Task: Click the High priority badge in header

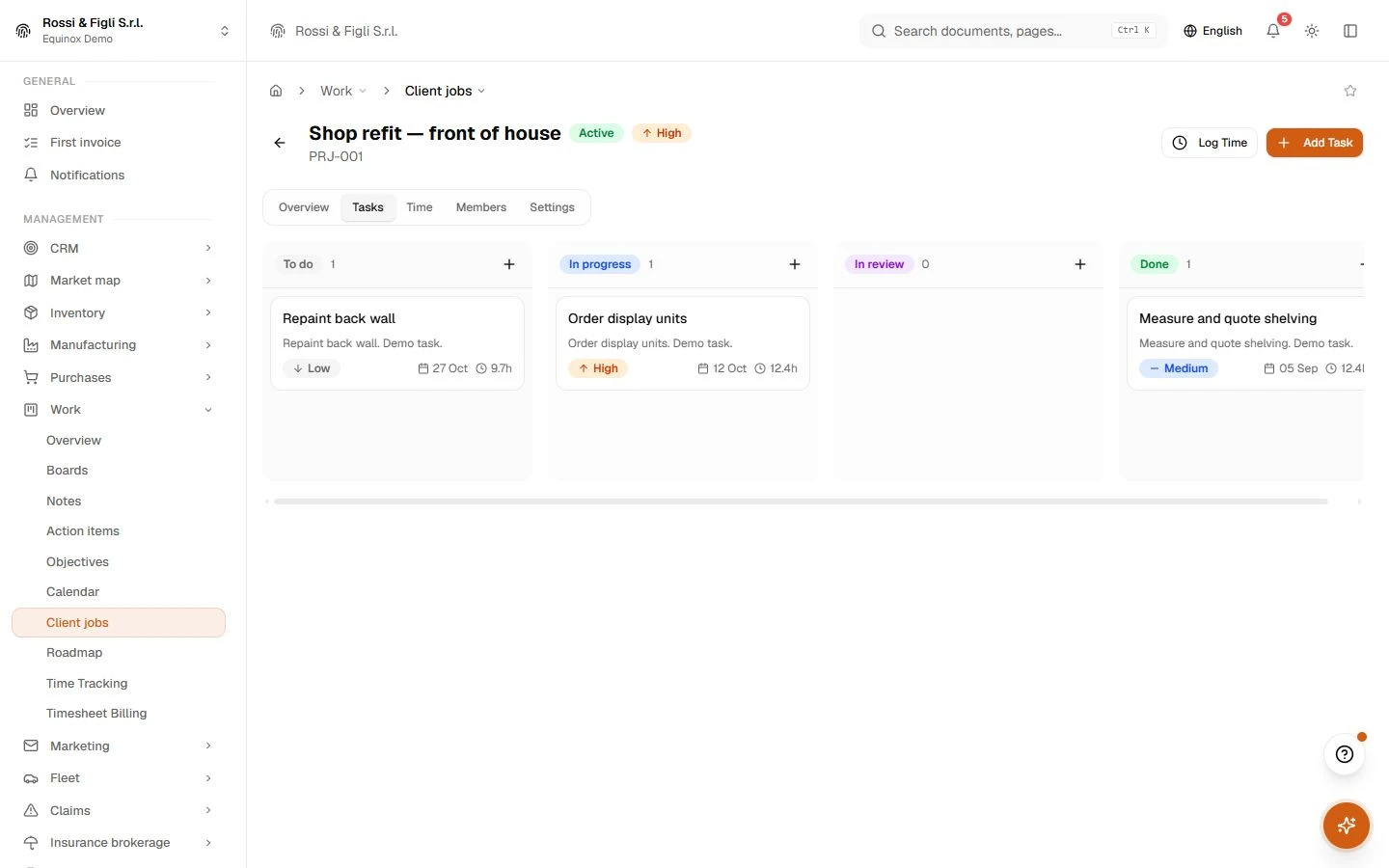Action: (662, 133)
